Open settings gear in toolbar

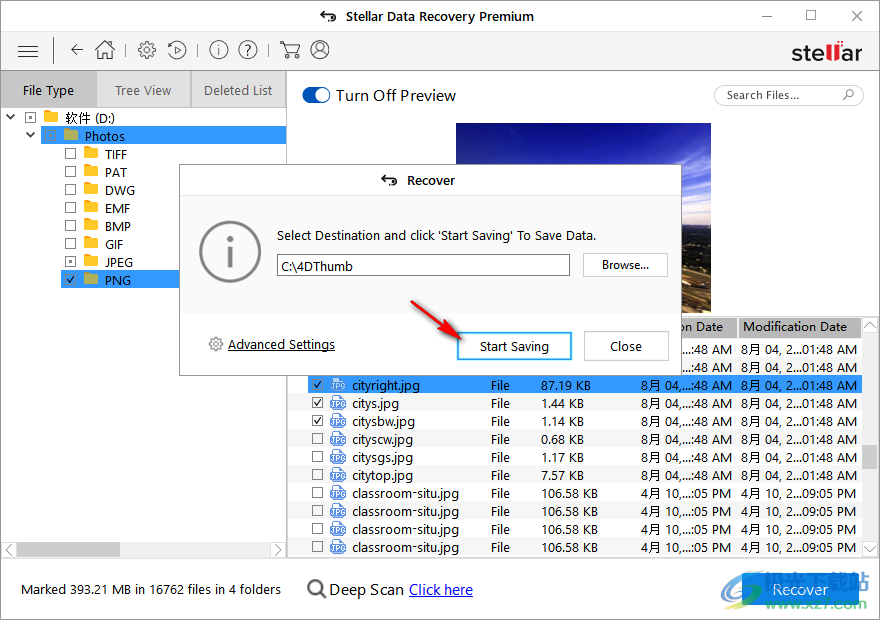pos(147,50)
